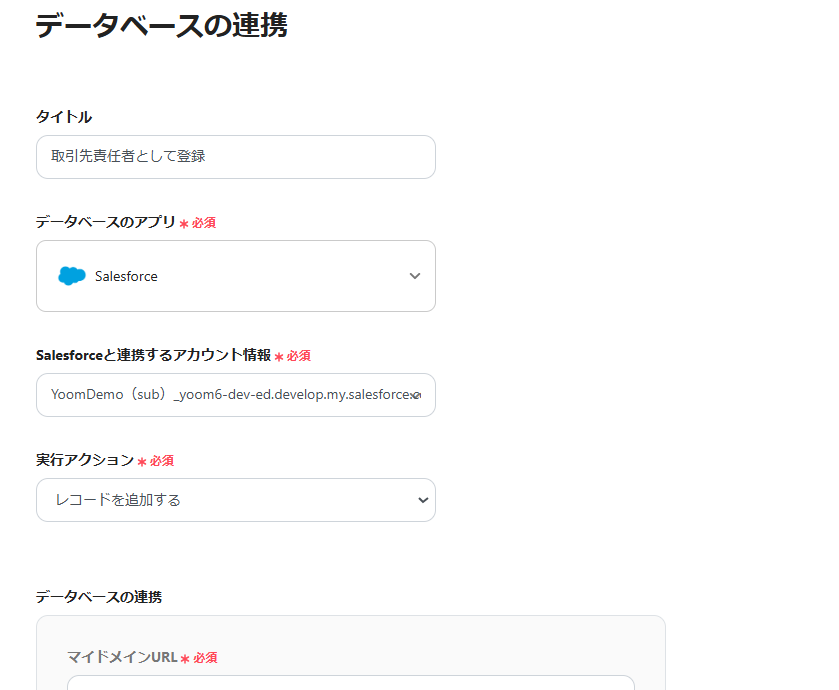This screenshot has width=839, height=690.
Task: Click the chevron in レコードを追加する select
Action: click(x=423, y=500)
